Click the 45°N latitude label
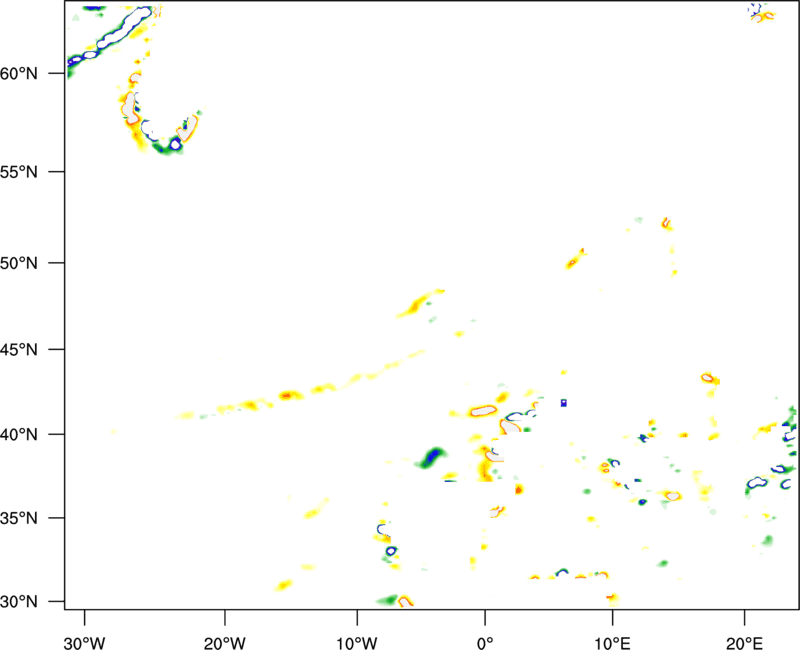Image resolution: width=800 pixels, height=650 pixels. pos(19,349)
